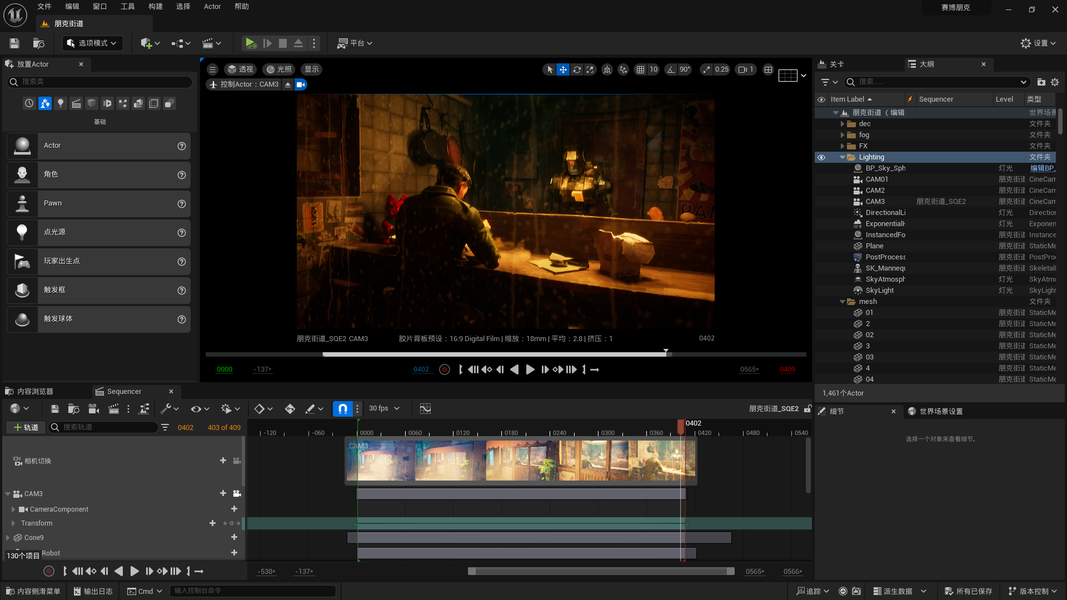The image size is (1067, 600).
Task: Select the CAM3 camera cut thumbnail clip
Action: (x=521, y=460)
